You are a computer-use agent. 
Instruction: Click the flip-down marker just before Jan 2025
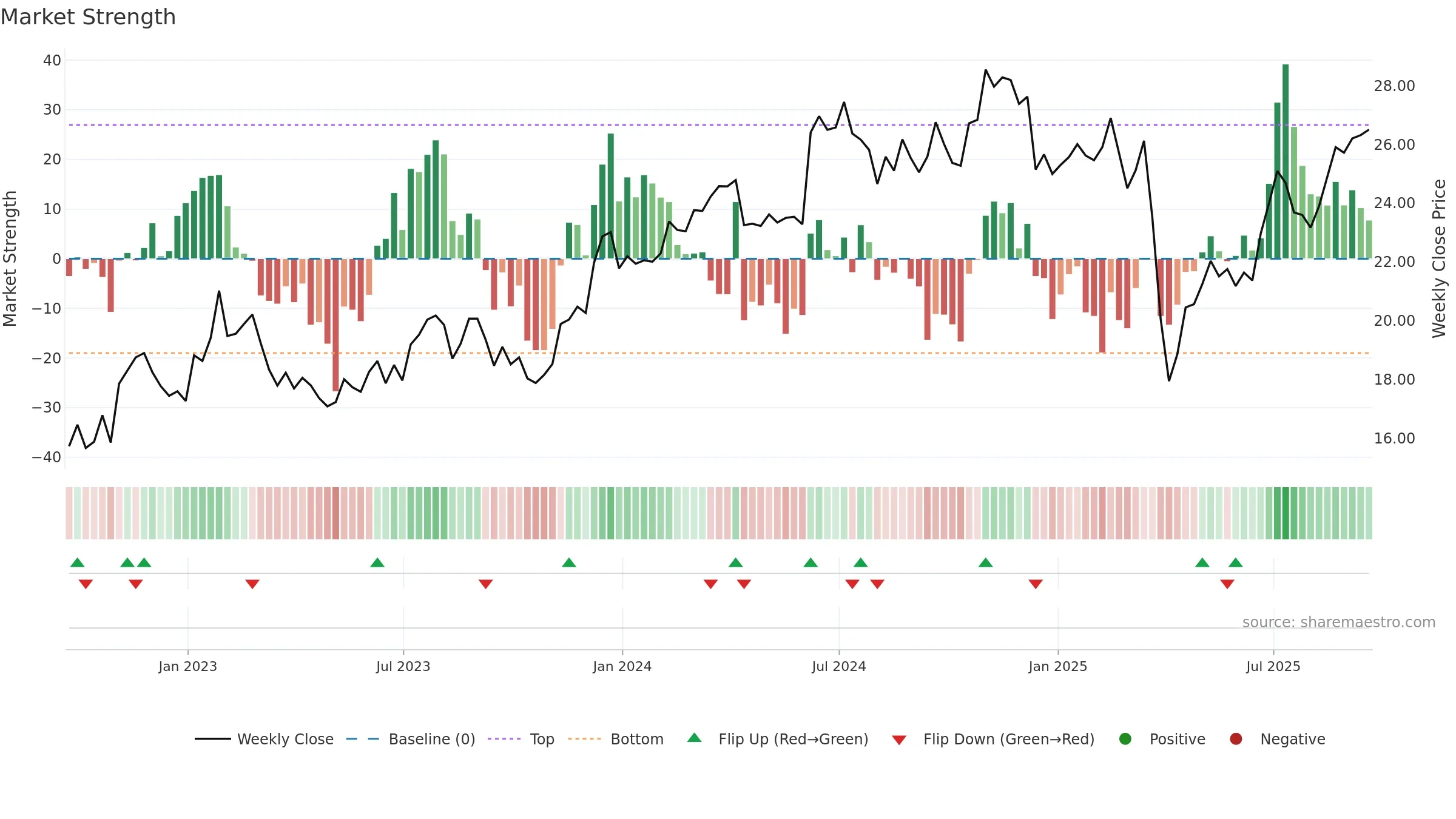(x=1036, y=584)
